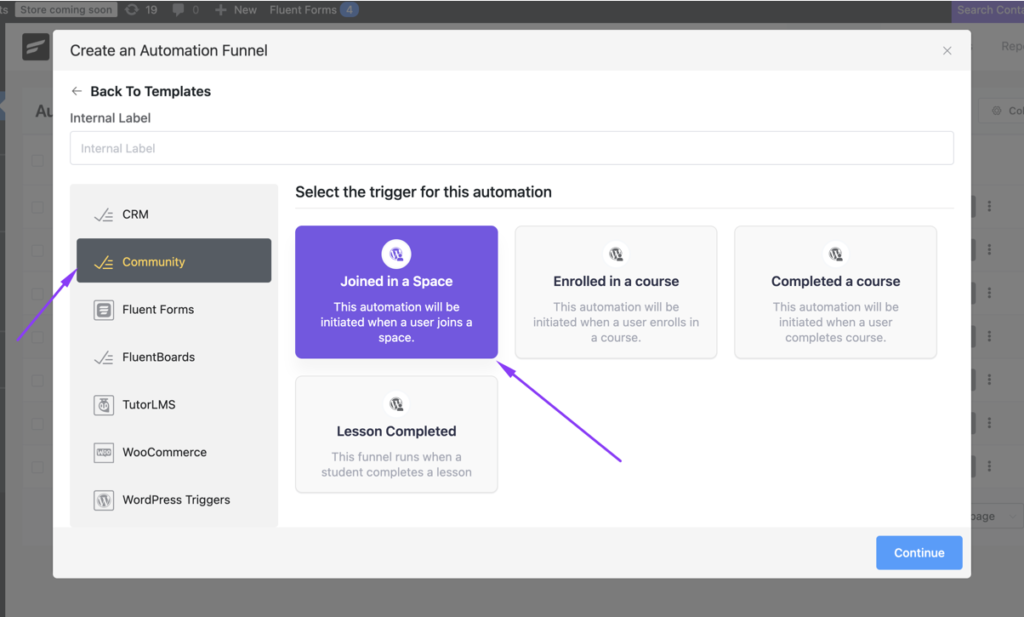
Task: Go Back To Templates
Action: [150, 91]
